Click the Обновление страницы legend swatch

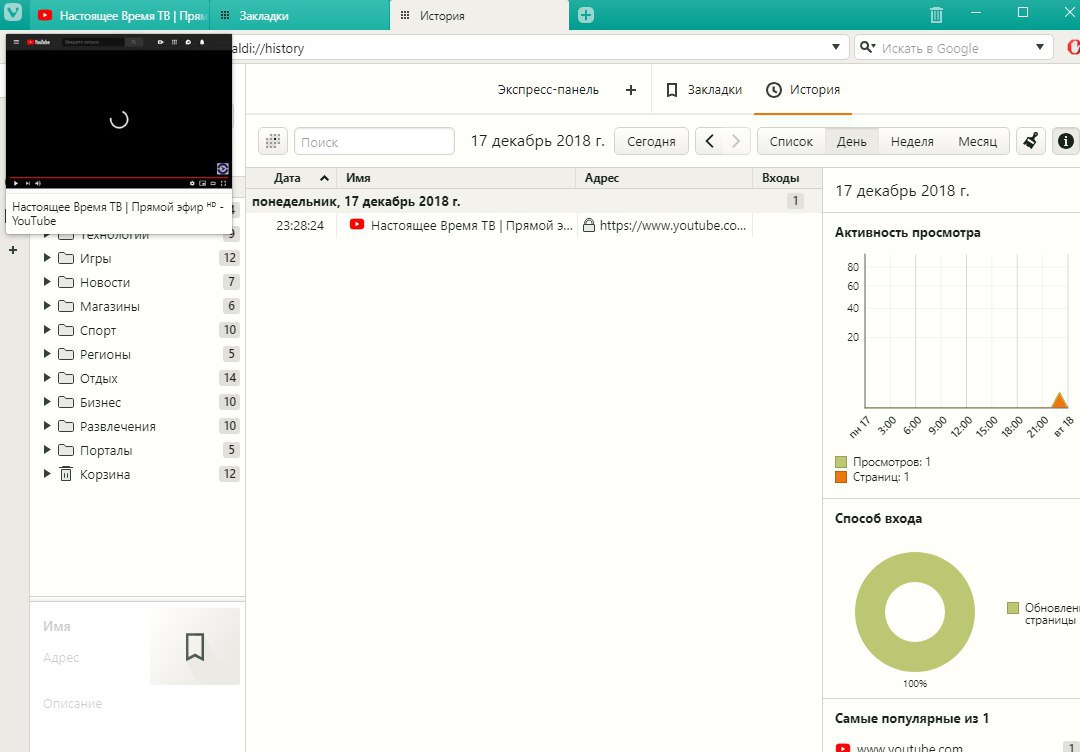click(x=1012, y=608)
